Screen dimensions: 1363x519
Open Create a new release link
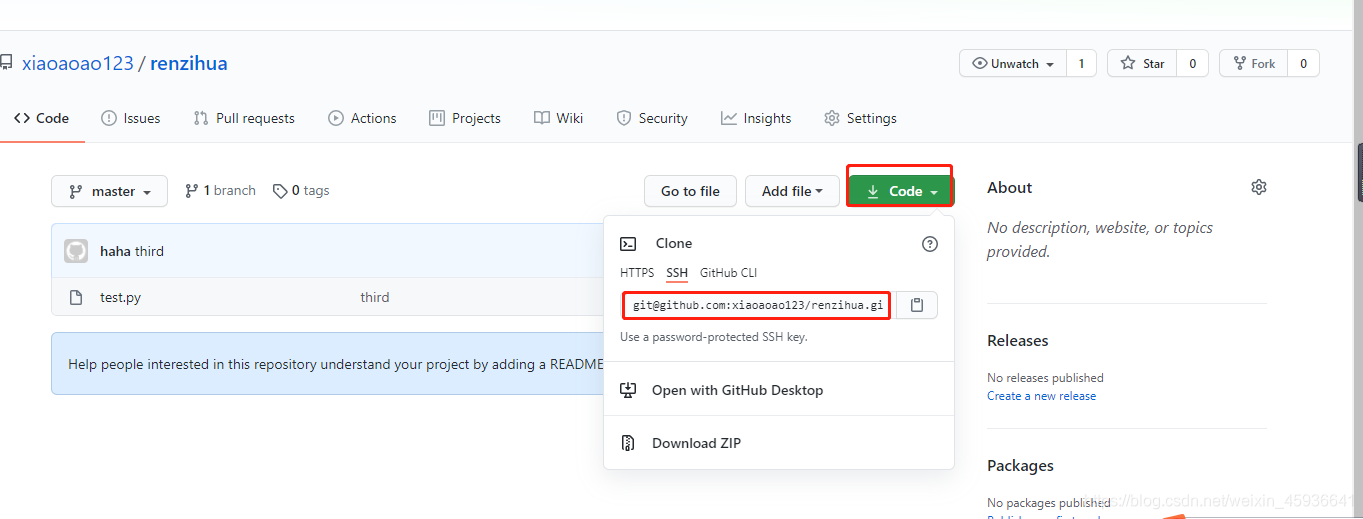point(1041,396)
